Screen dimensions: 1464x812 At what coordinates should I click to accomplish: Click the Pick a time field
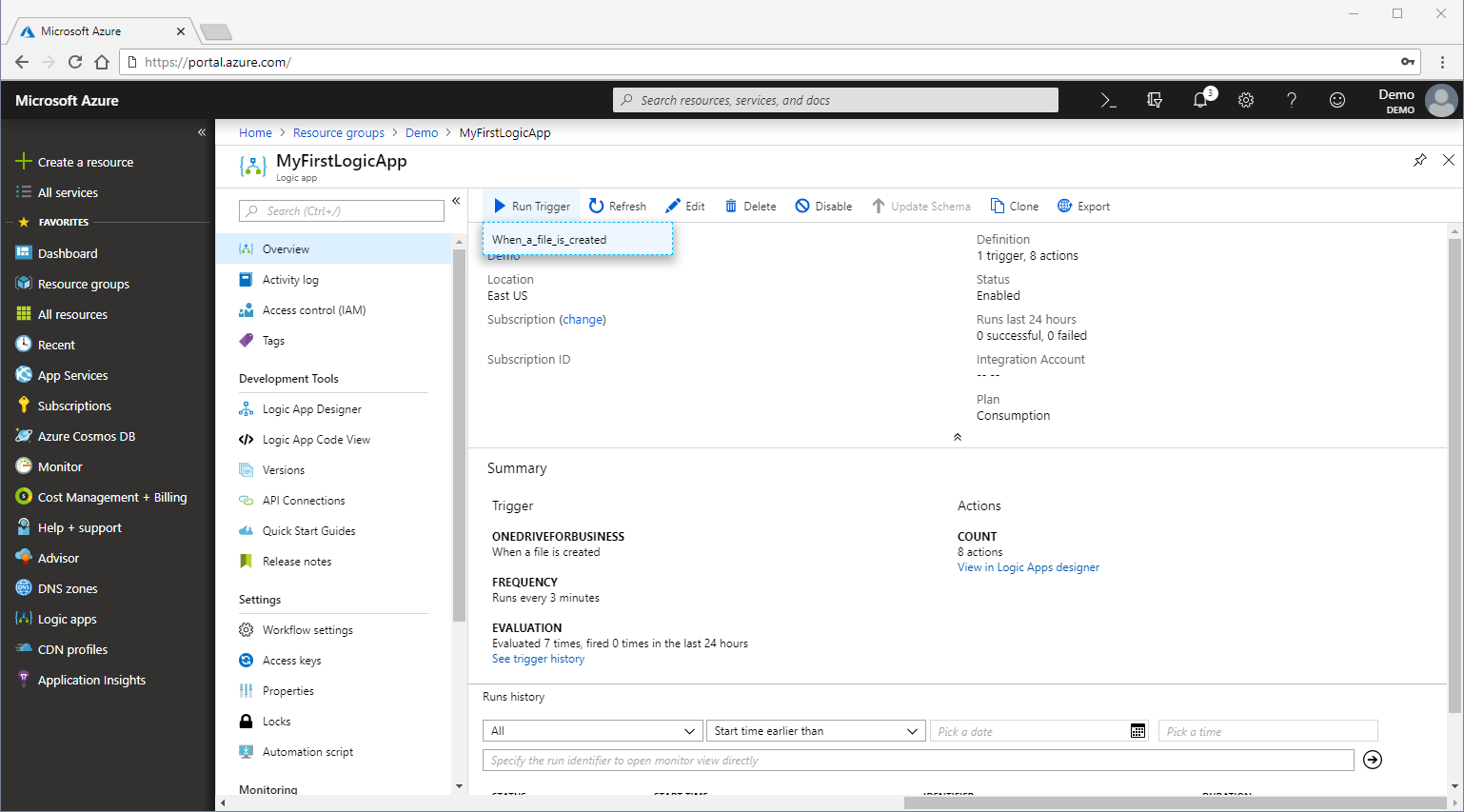(1268, 731)
